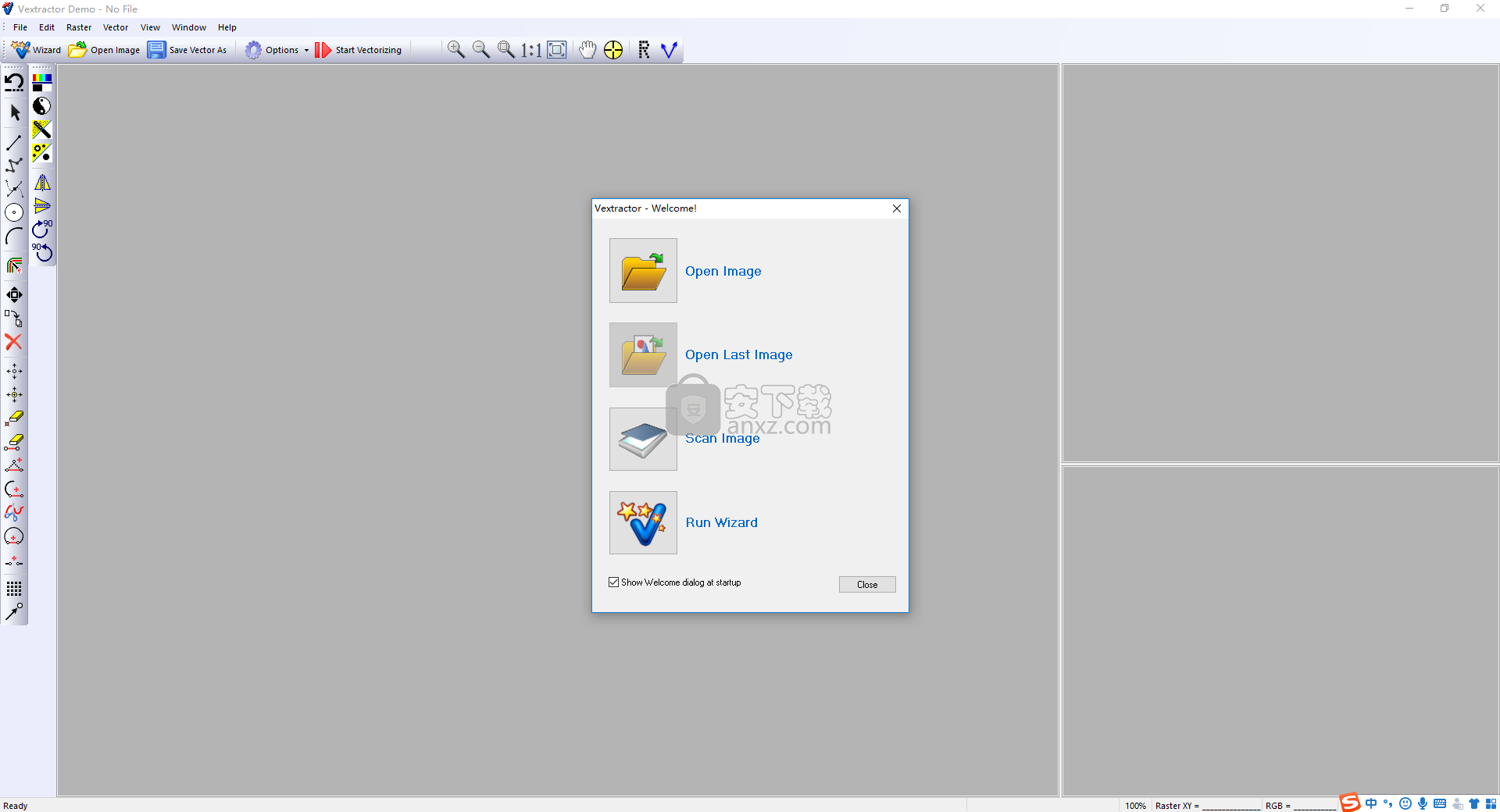Open the Raster menu
Image resolution: width=1500 pixels, height=812 pixels.
[x=79, y=27]
